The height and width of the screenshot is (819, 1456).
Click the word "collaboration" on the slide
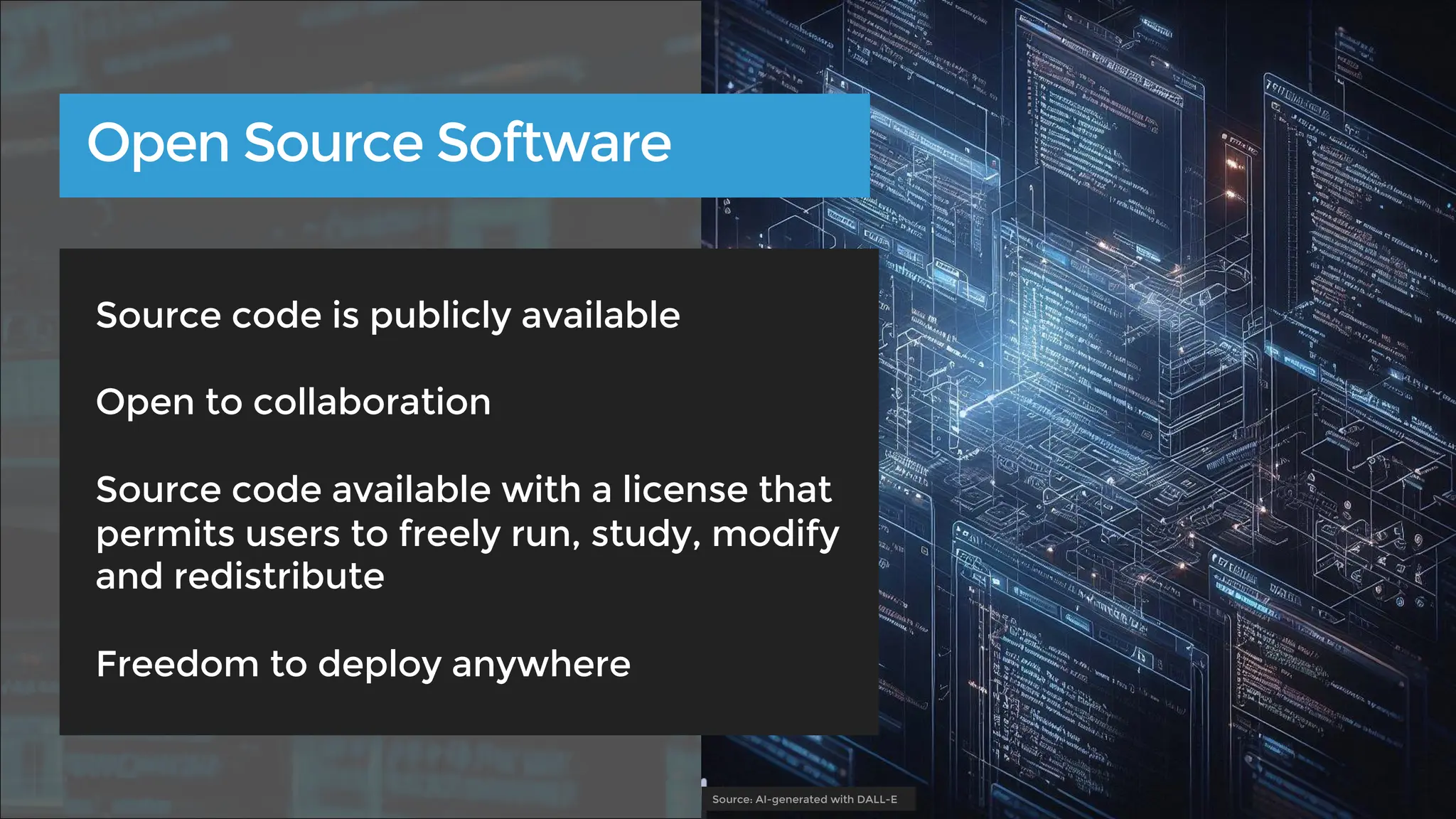372,402
